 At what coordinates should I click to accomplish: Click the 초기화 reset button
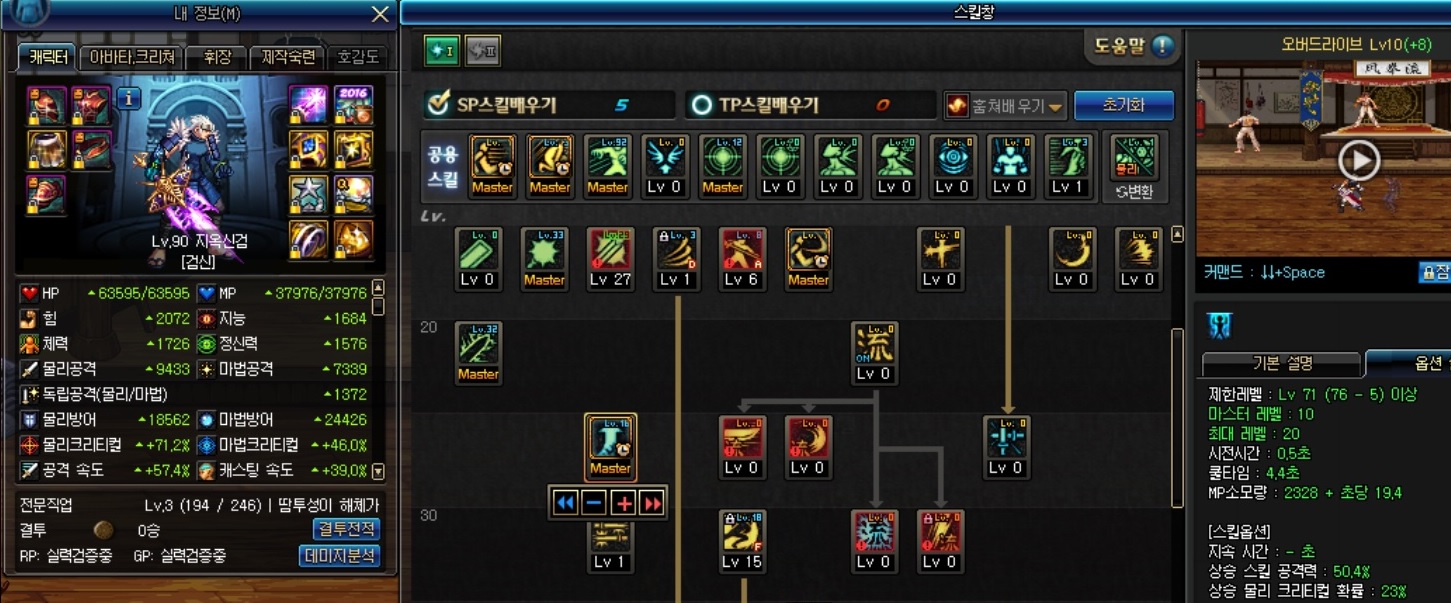point(1124,105)
